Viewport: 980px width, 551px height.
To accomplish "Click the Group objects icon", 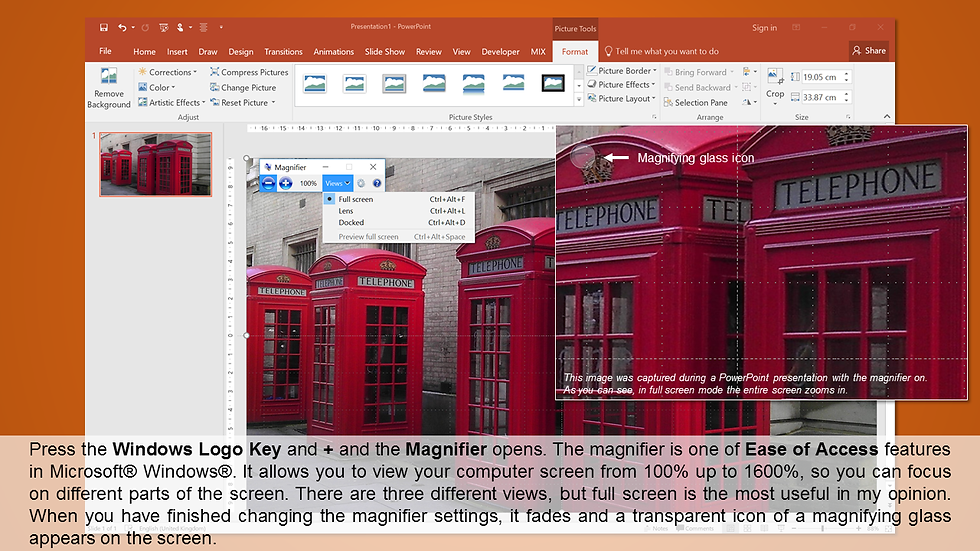I will [749, 87].
